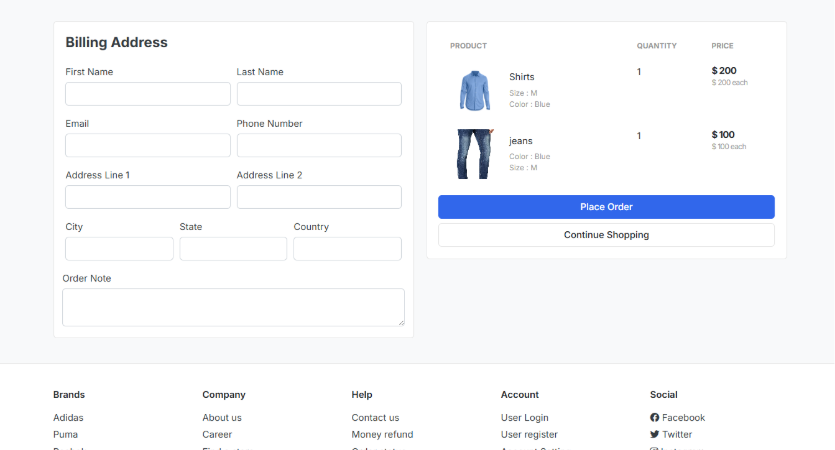Click the Shirts "Size : M" text
This screenshot has height=450, width=835.
pyautogui.click(x=523, y=93)
